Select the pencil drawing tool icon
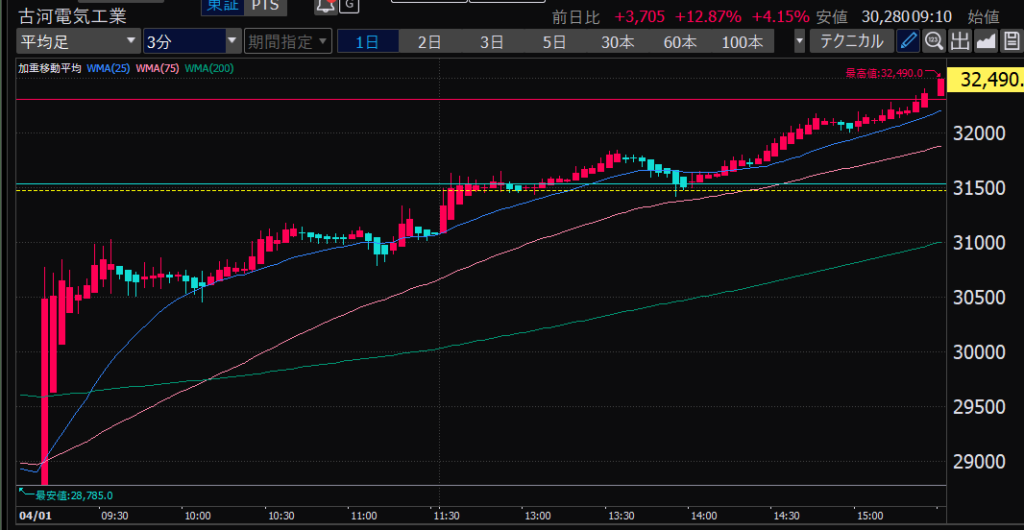1024x530 pixels. pyautogui.click(x=908, y=41)
